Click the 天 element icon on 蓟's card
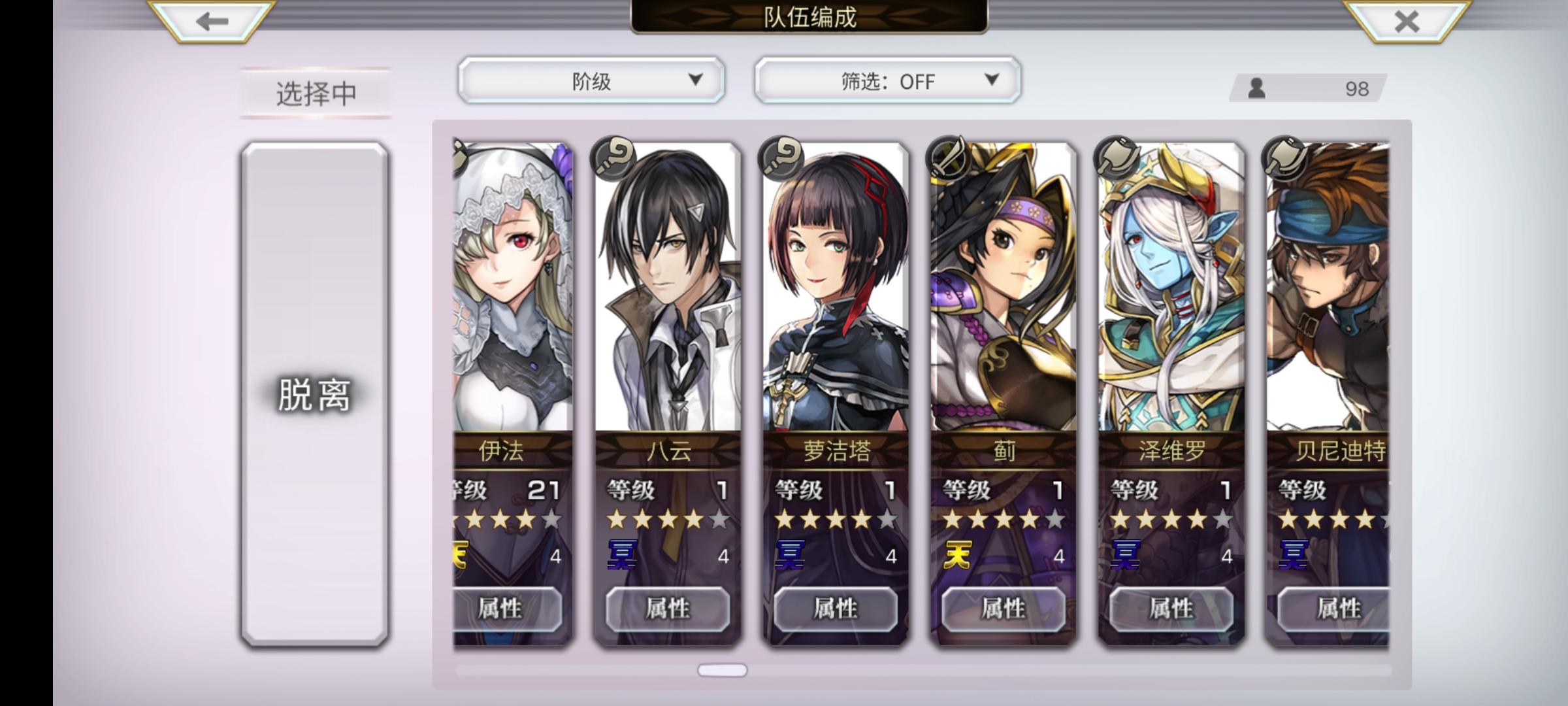This screenshot has width=1568, height=706. click(x=958, y=554)
